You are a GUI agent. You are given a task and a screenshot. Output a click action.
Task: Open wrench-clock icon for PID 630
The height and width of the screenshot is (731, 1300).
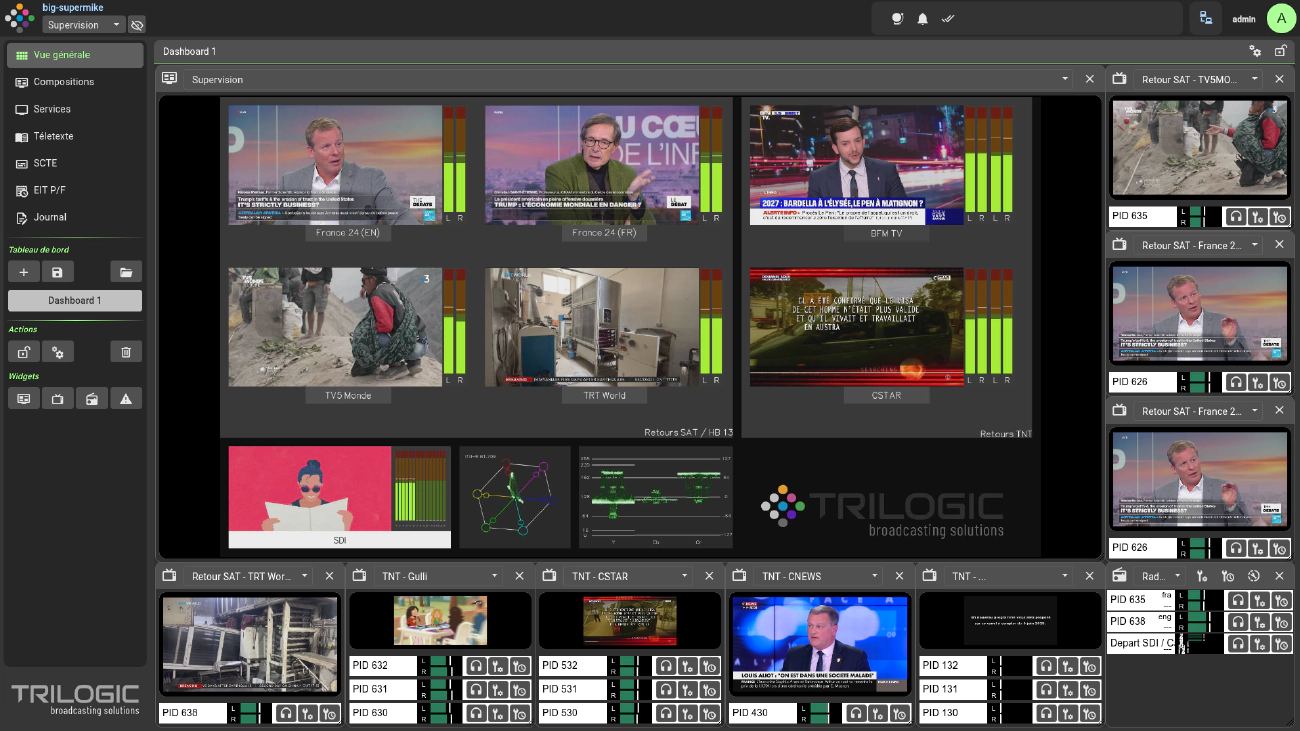pos(520,713)
